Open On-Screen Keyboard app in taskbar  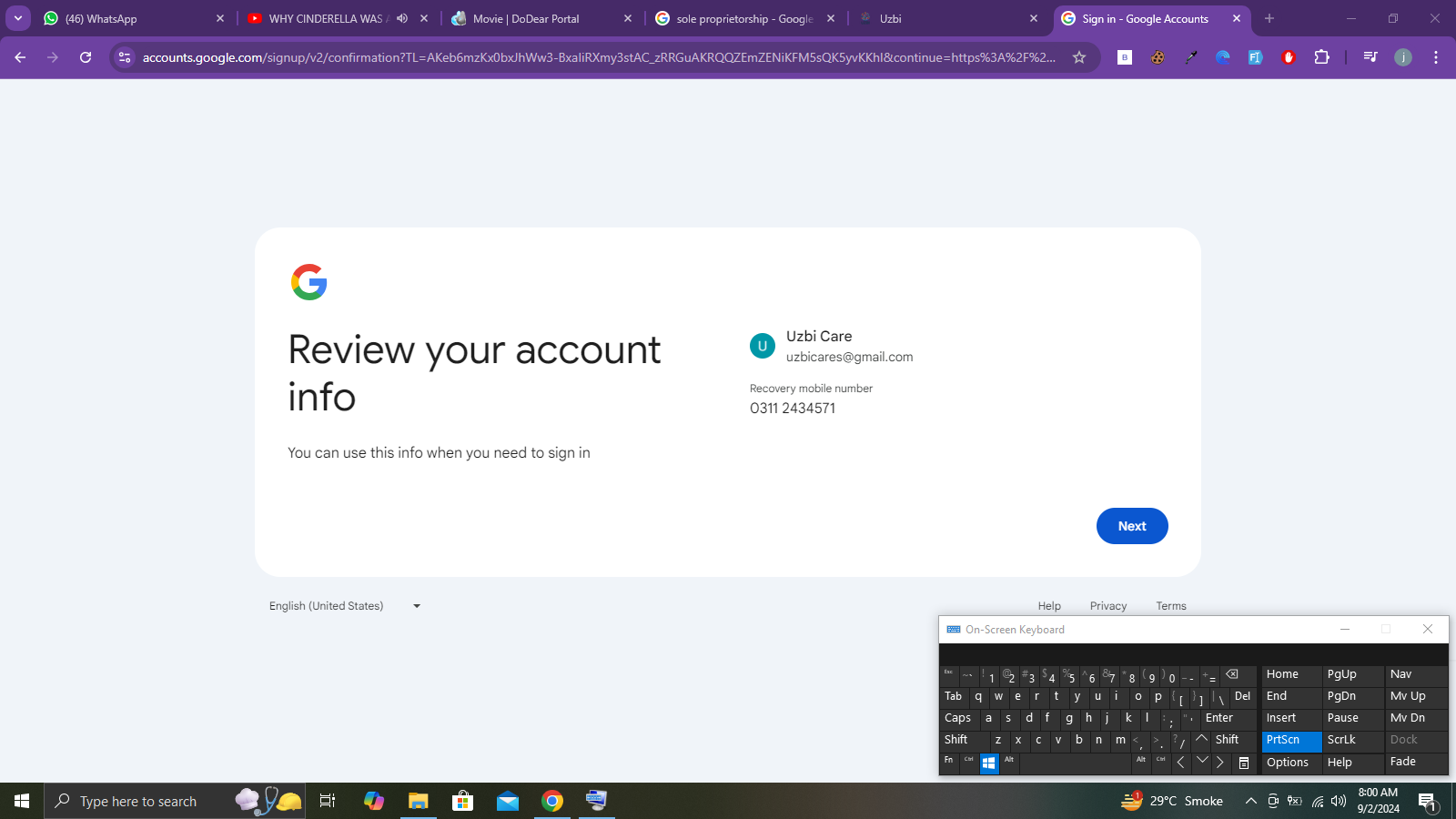[x=597, y=801]
